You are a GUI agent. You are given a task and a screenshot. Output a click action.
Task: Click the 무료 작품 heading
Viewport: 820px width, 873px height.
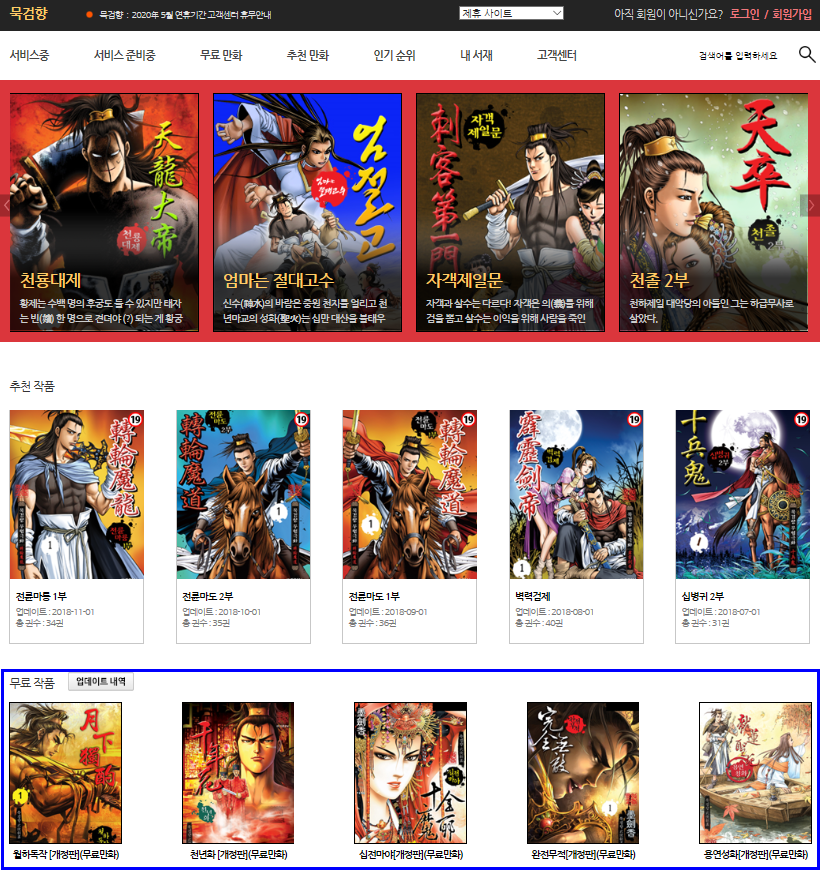coord(32,683)
